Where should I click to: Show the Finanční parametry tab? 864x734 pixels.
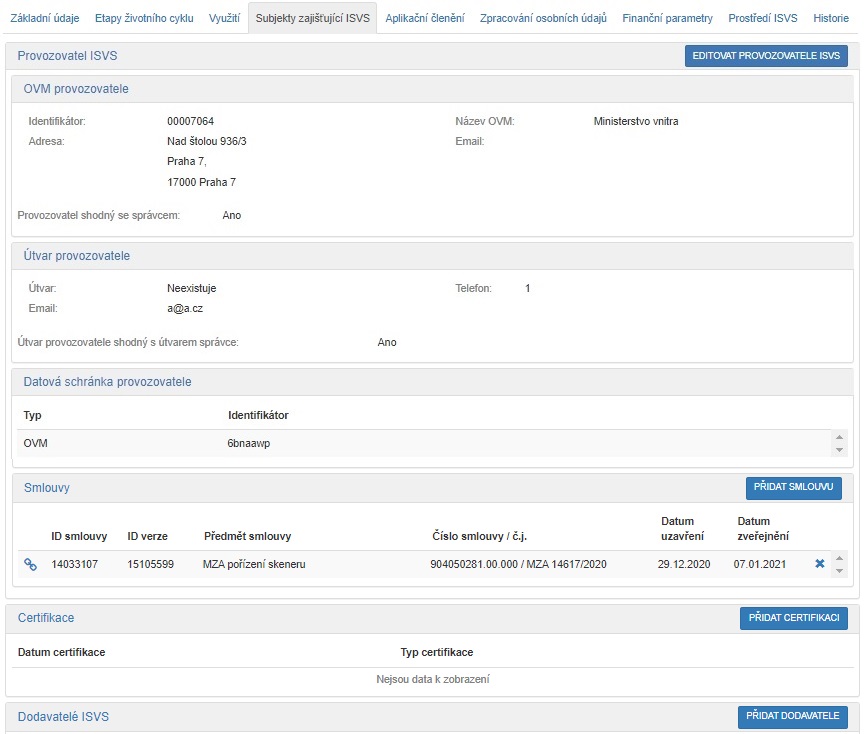667,18
